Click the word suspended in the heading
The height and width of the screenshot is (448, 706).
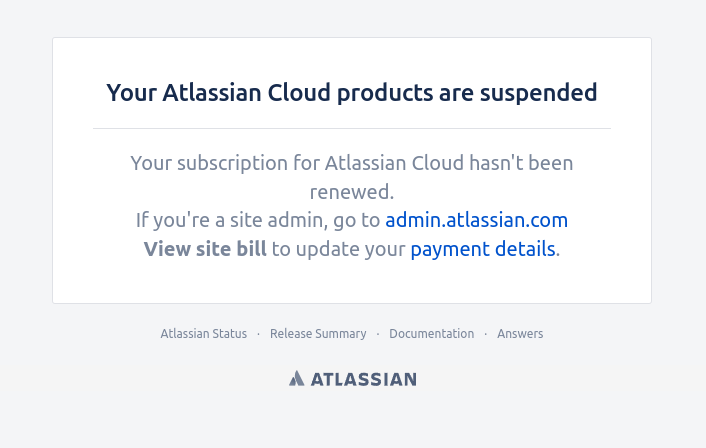(539, 93)
